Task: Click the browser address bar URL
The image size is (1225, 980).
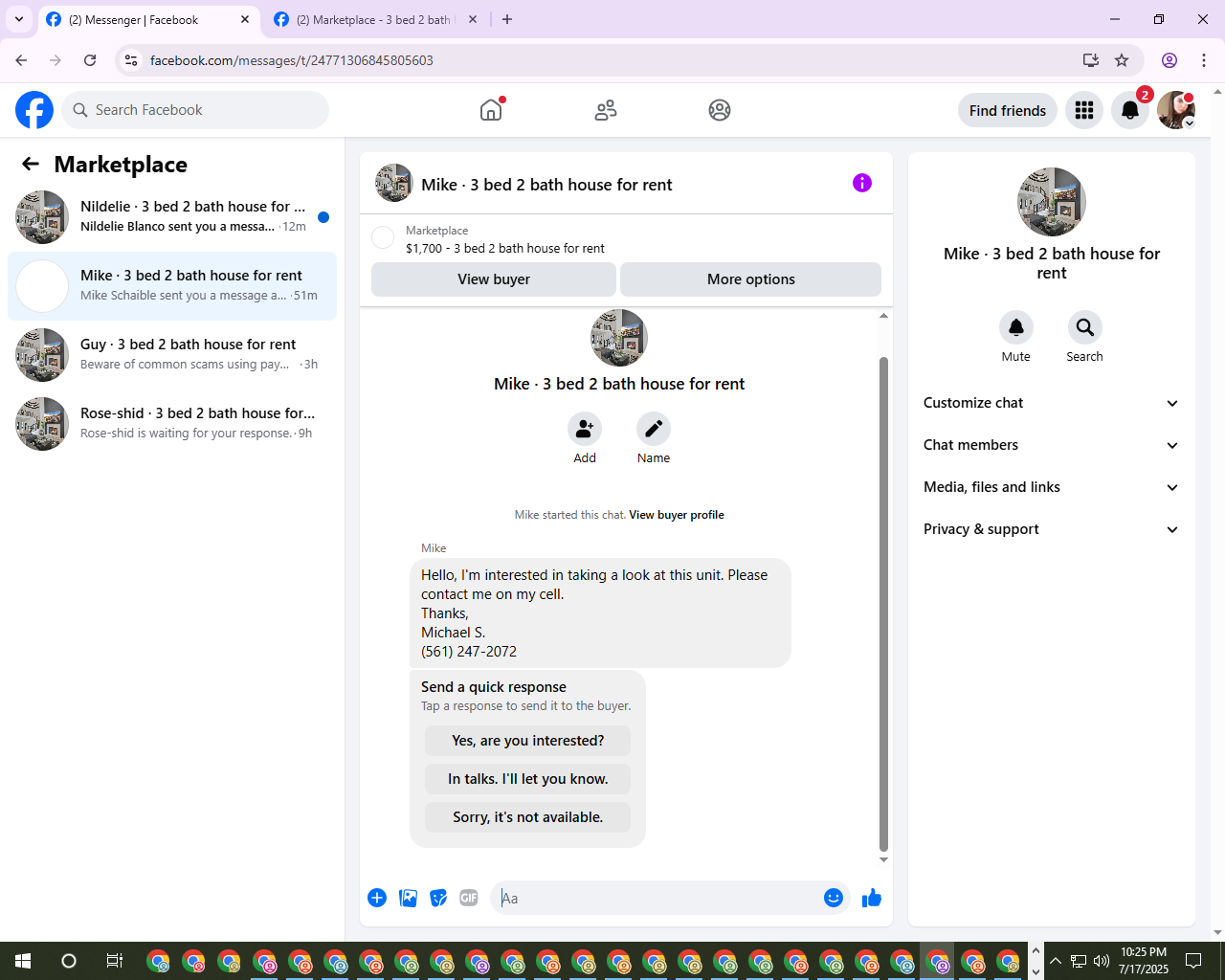Action: (292, 60)
